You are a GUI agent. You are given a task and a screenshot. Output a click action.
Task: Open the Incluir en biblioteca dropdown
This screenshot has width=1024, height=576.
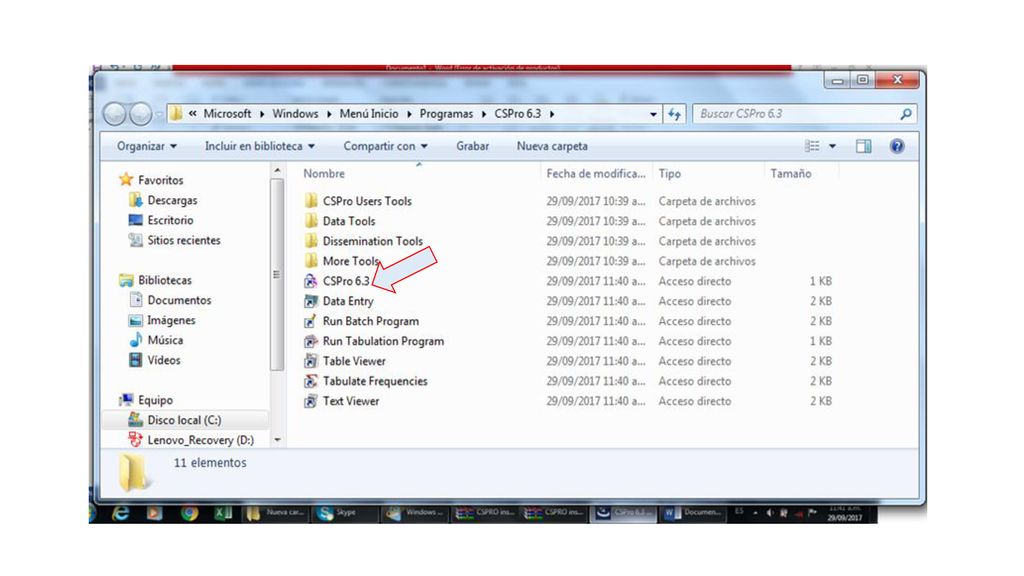[x=260, y=146]
